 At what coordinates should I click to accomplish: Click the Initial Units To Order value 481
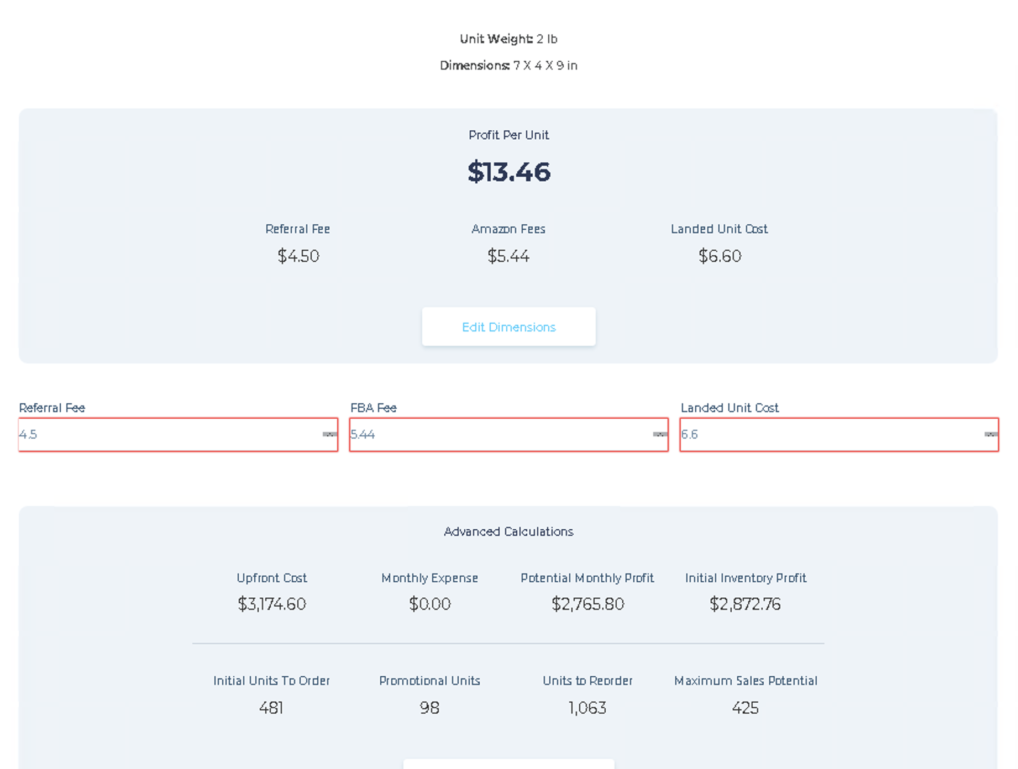tap(271, 708)
